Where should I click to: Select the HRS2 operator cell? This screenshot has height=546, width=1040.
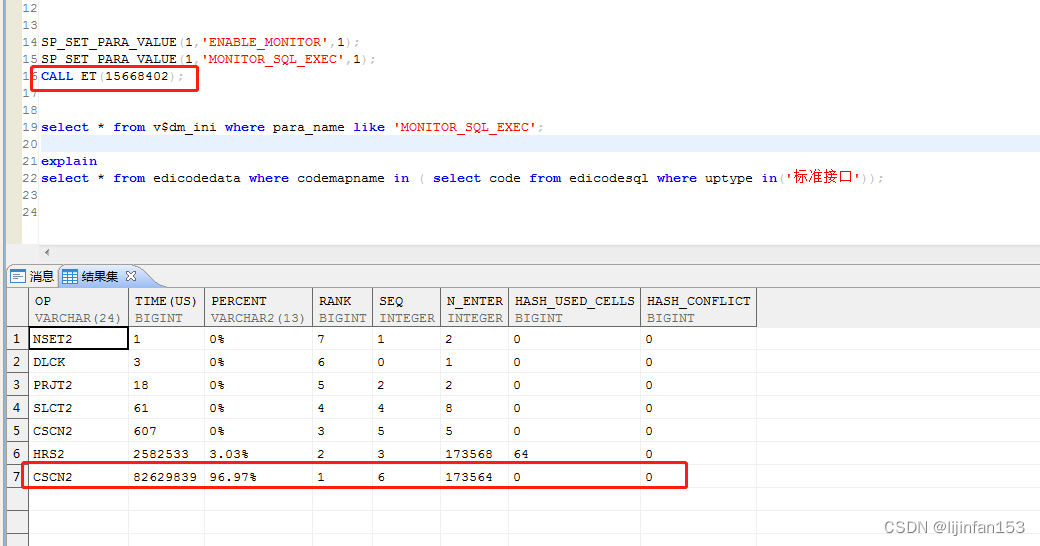(x=78, y=454)
